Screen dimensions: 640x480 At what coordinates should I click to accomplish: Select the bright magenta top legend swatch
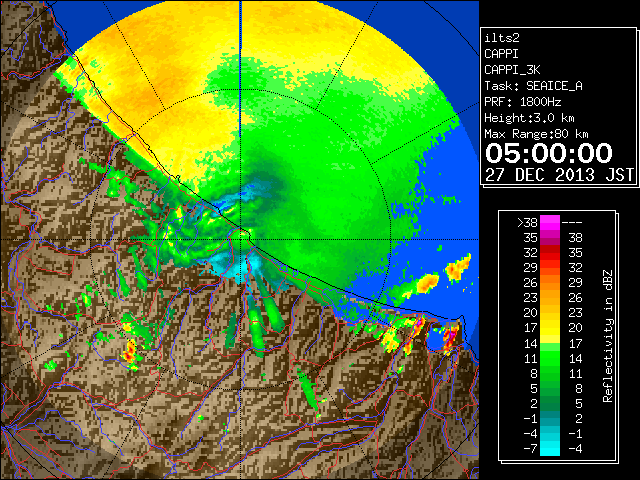(550, 223)
